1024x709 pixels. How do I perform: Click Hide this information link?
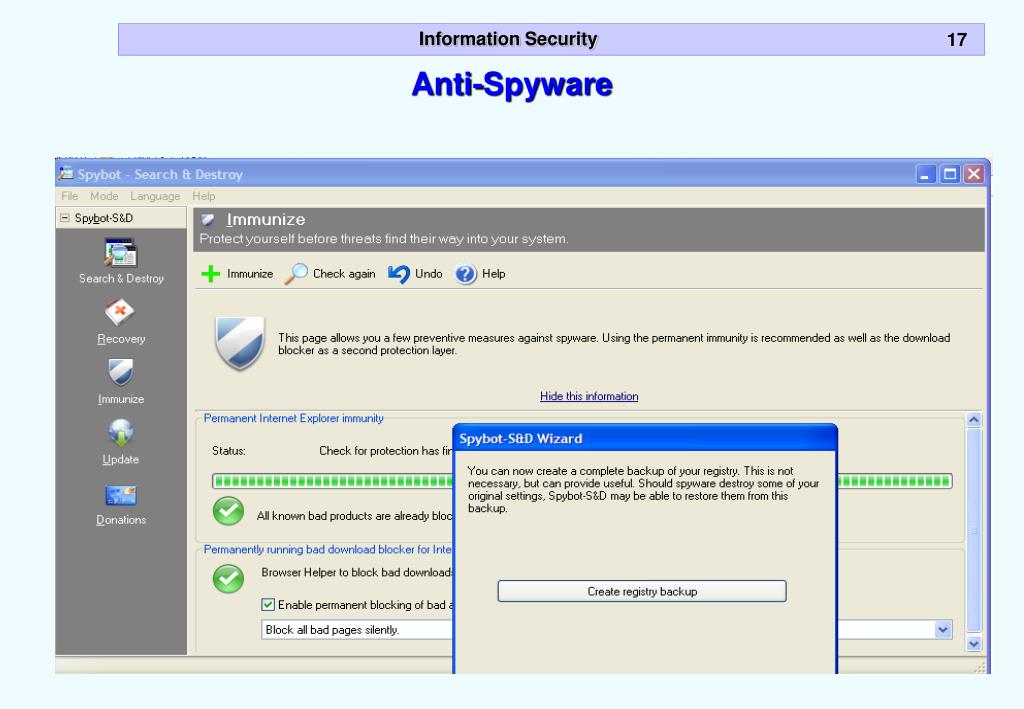pos(589,396)
